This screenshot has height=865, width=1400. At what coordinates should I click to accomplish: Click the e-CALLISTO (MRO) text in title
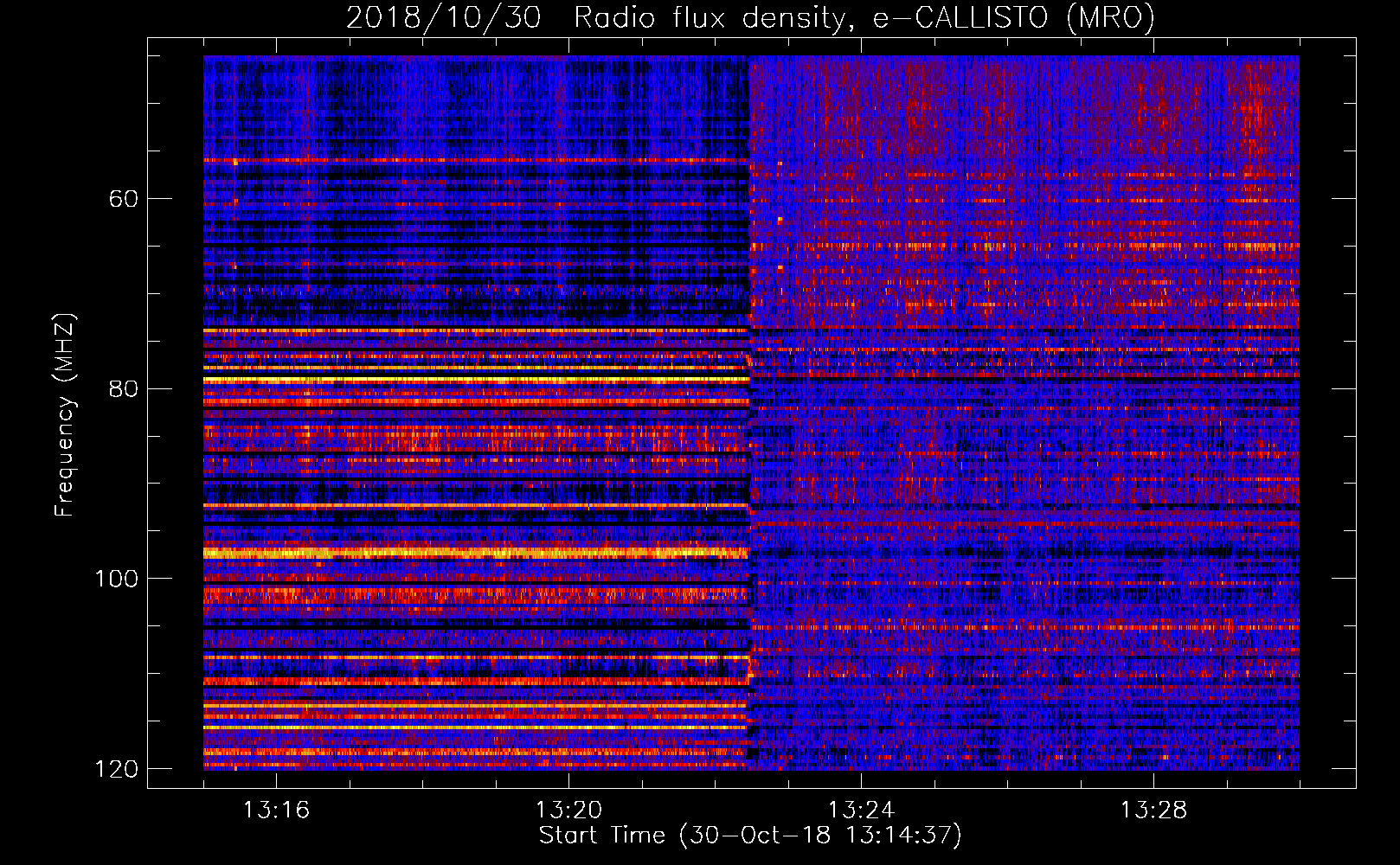pos(1013,17)
